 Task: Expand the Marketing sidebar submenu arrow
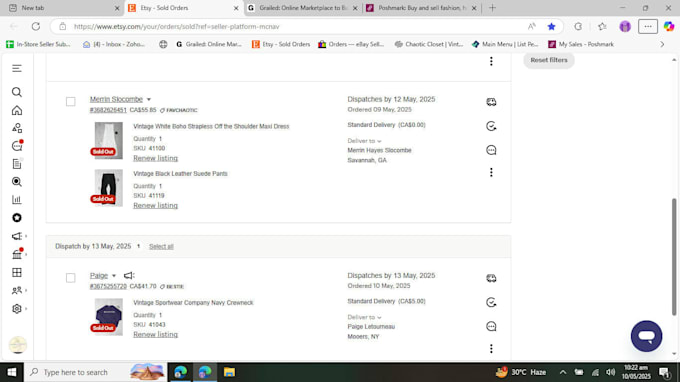click(x=26, y=236)
